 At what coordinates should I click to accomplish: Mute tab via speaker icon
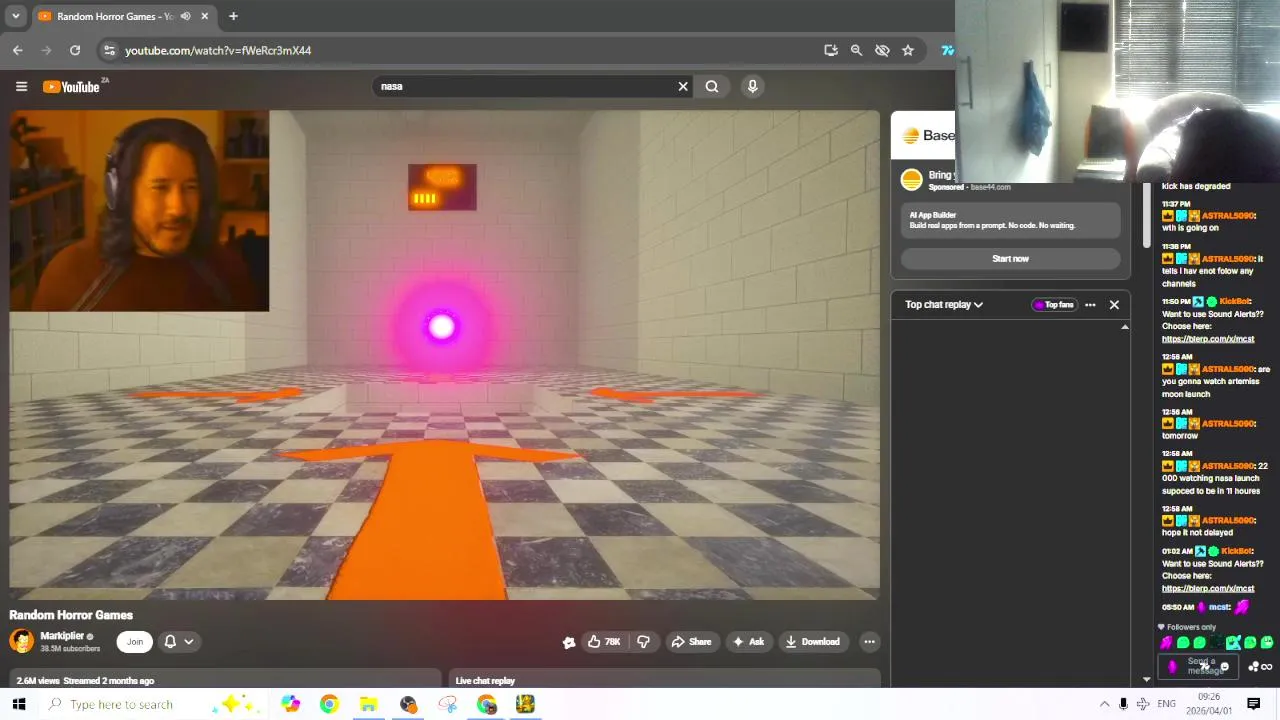click(x=186, y=16)
